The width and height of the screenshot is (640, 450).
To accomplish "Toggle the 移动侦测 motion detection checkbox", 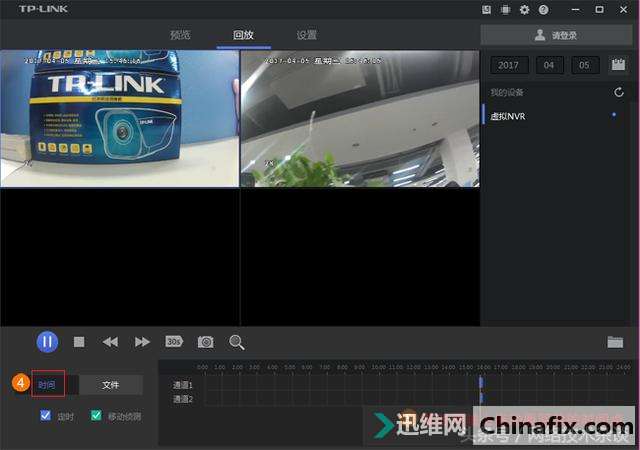I will click(x=96, y=416).
